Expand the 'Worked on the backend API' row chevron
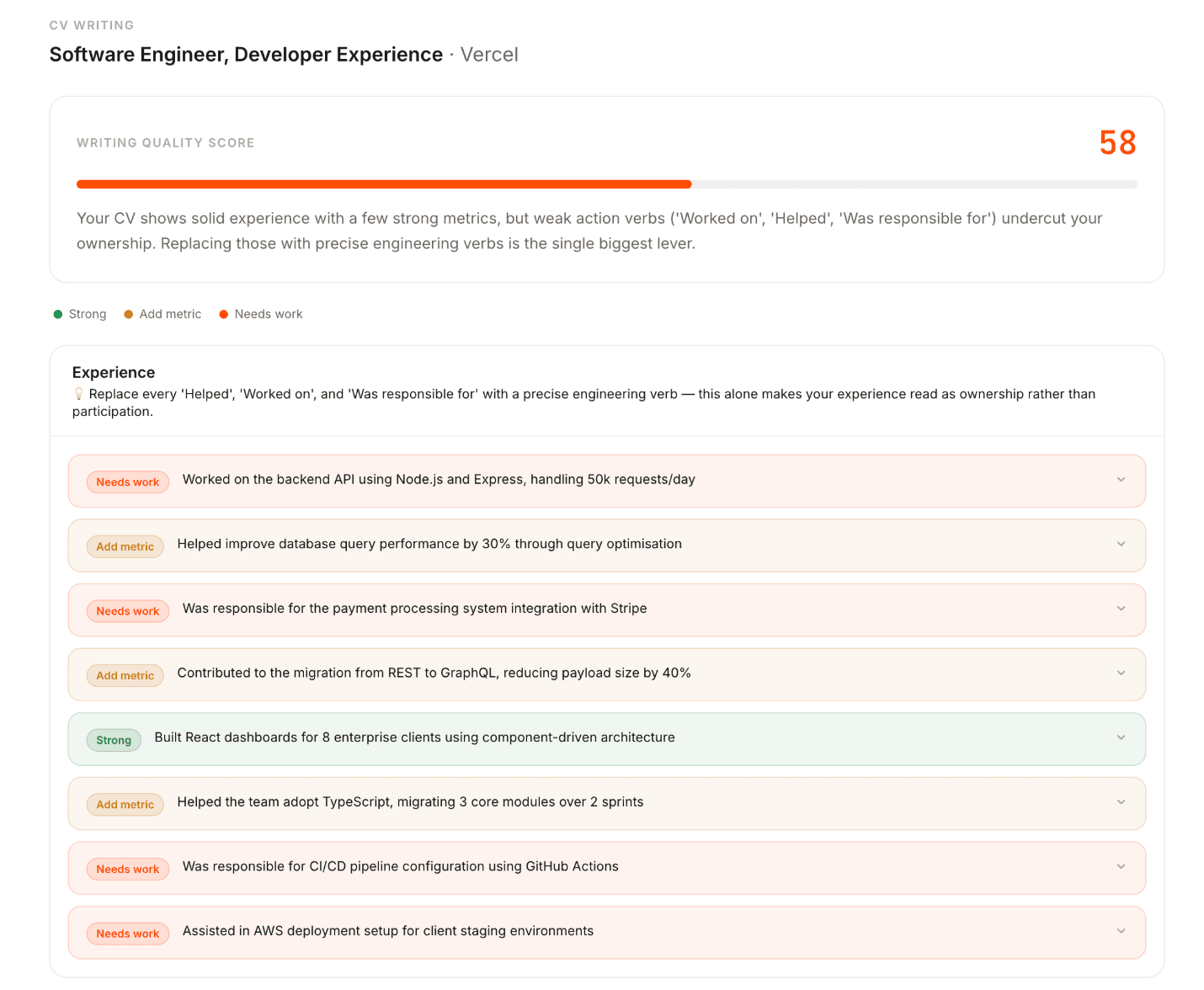The width and height of the screenshot is (1204, 990). coord(1121,480)
